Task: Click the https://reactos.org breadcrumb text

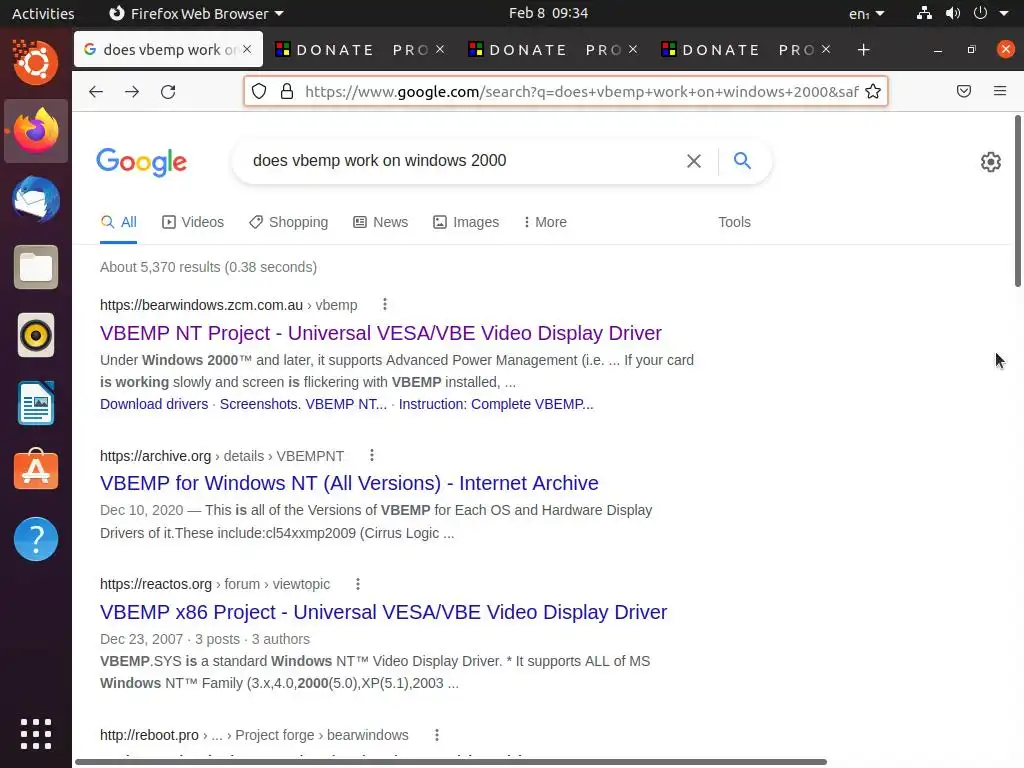Action: point(156,584)
